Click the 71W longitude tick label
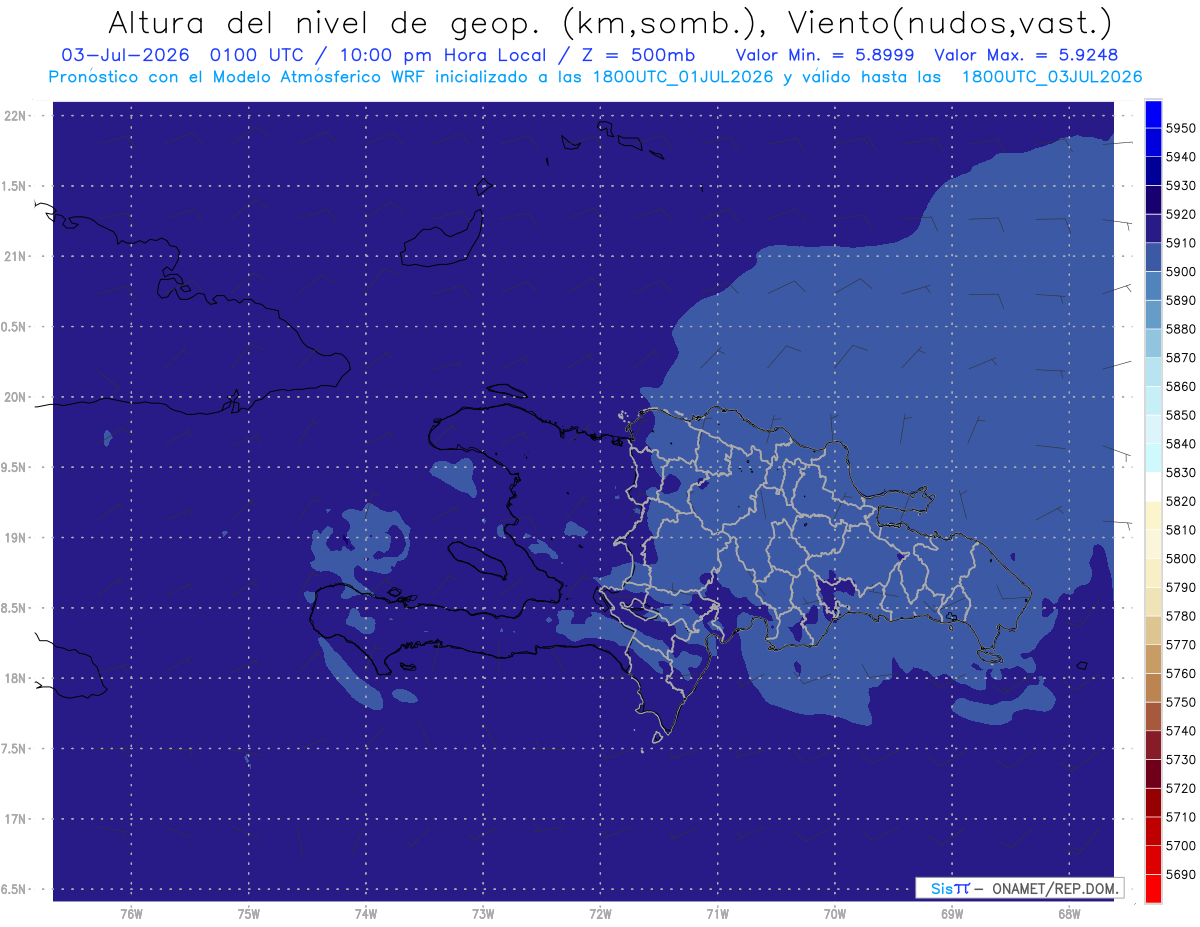Viewport: 1200px width, 927px height. pyautogui.click(x=717, y=913)
